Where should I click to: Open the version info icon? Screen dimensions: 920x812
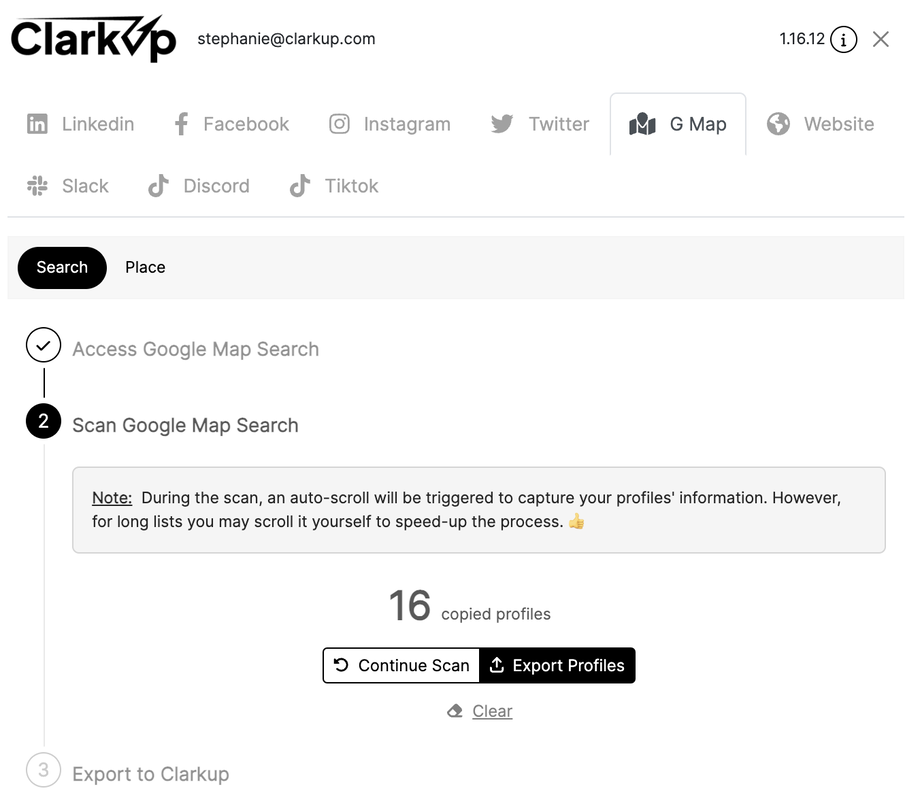click(843, 40)
